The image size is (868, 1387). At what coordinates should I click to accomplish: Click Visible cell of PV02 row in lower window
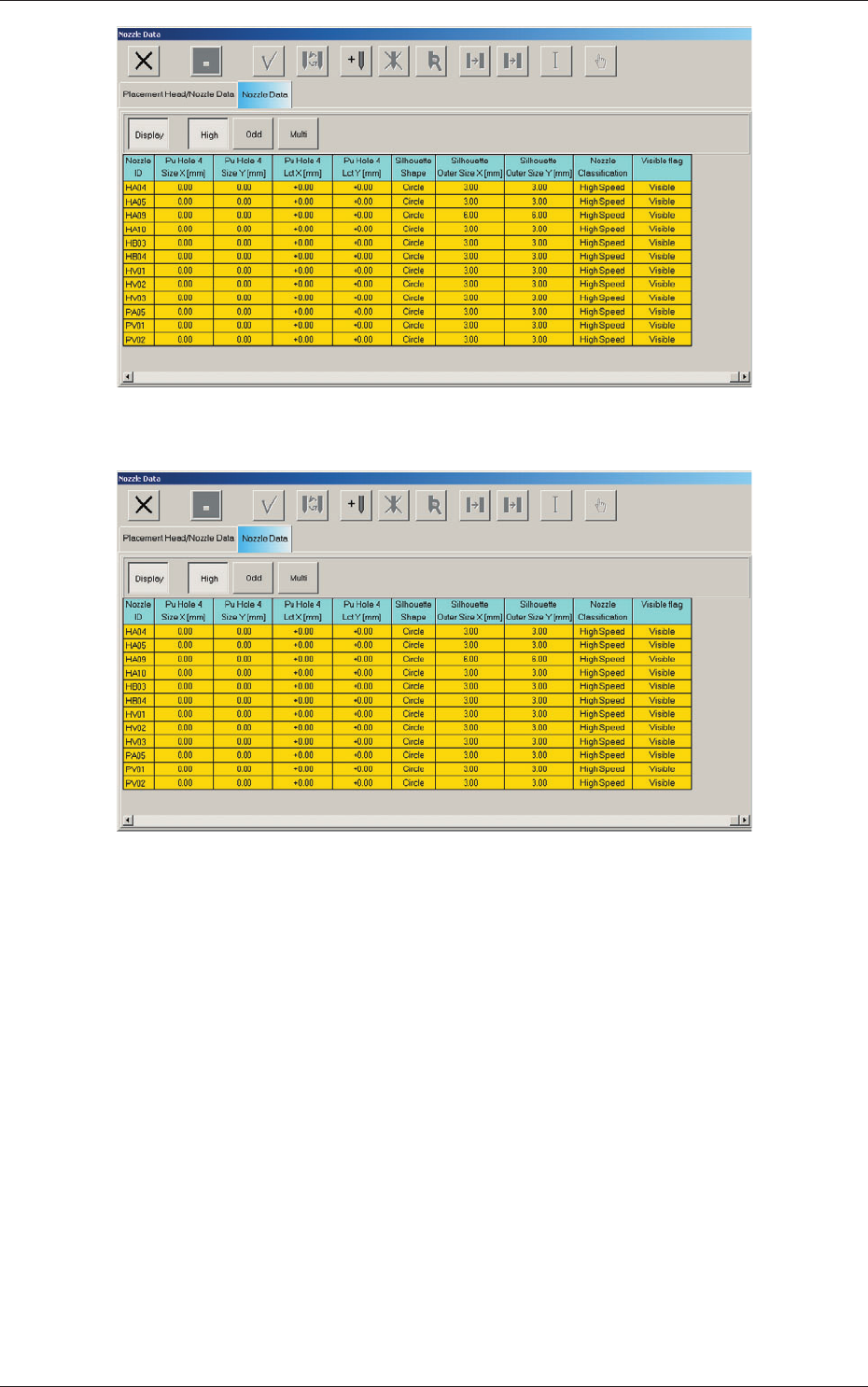point(662,783)
